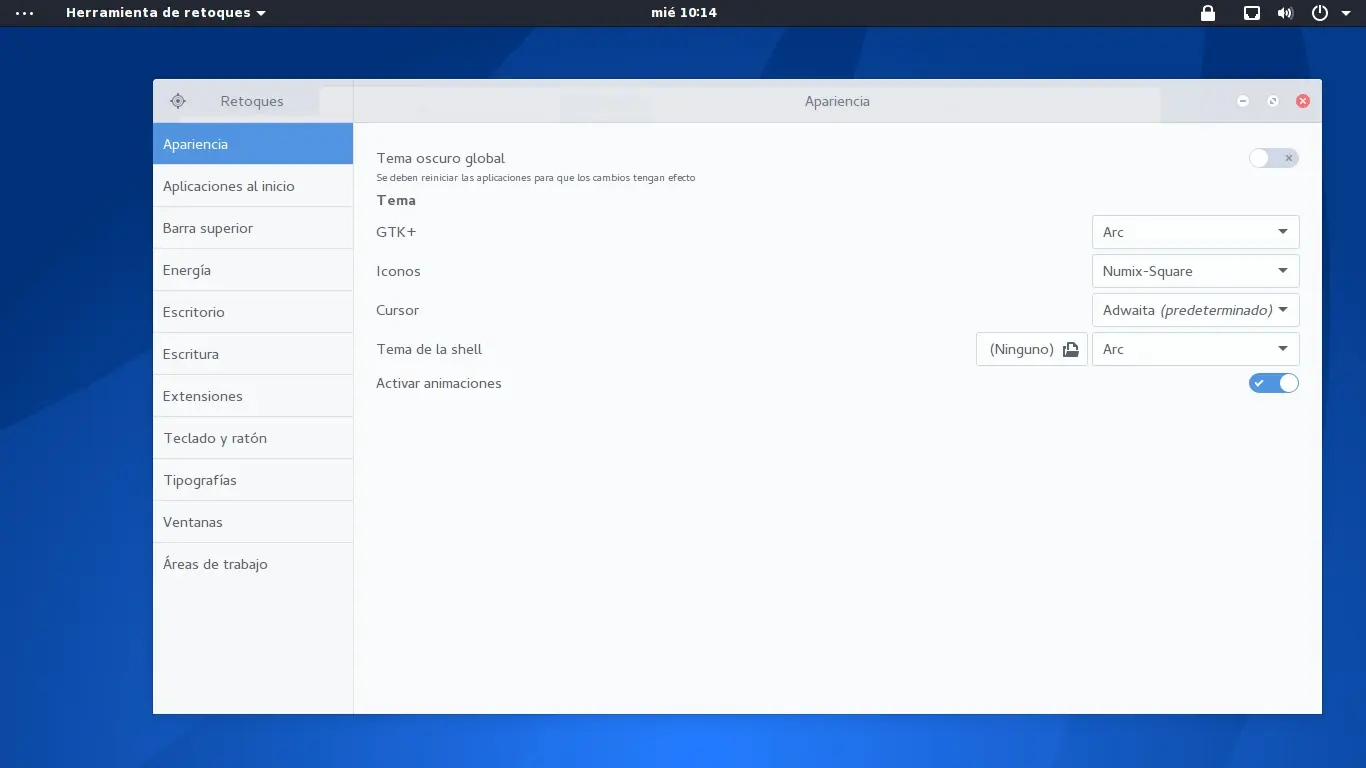1366x768 pixels.
Task: Select Tipografías in sidebar
Action: 253,480
